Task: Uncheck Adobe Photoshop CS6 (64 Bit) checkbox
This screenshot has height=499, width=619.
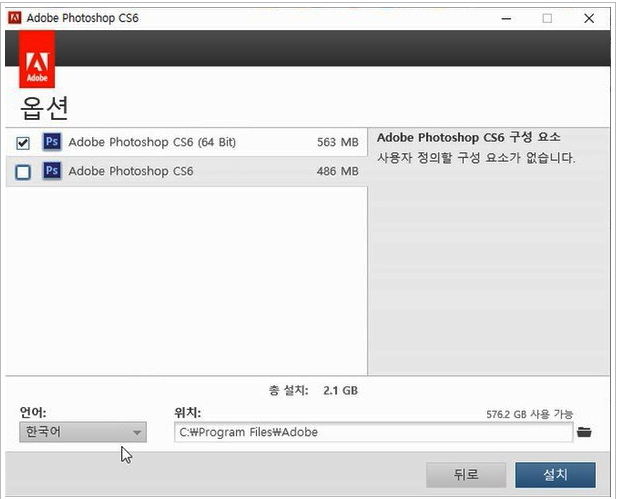Action: click(23, 143)
